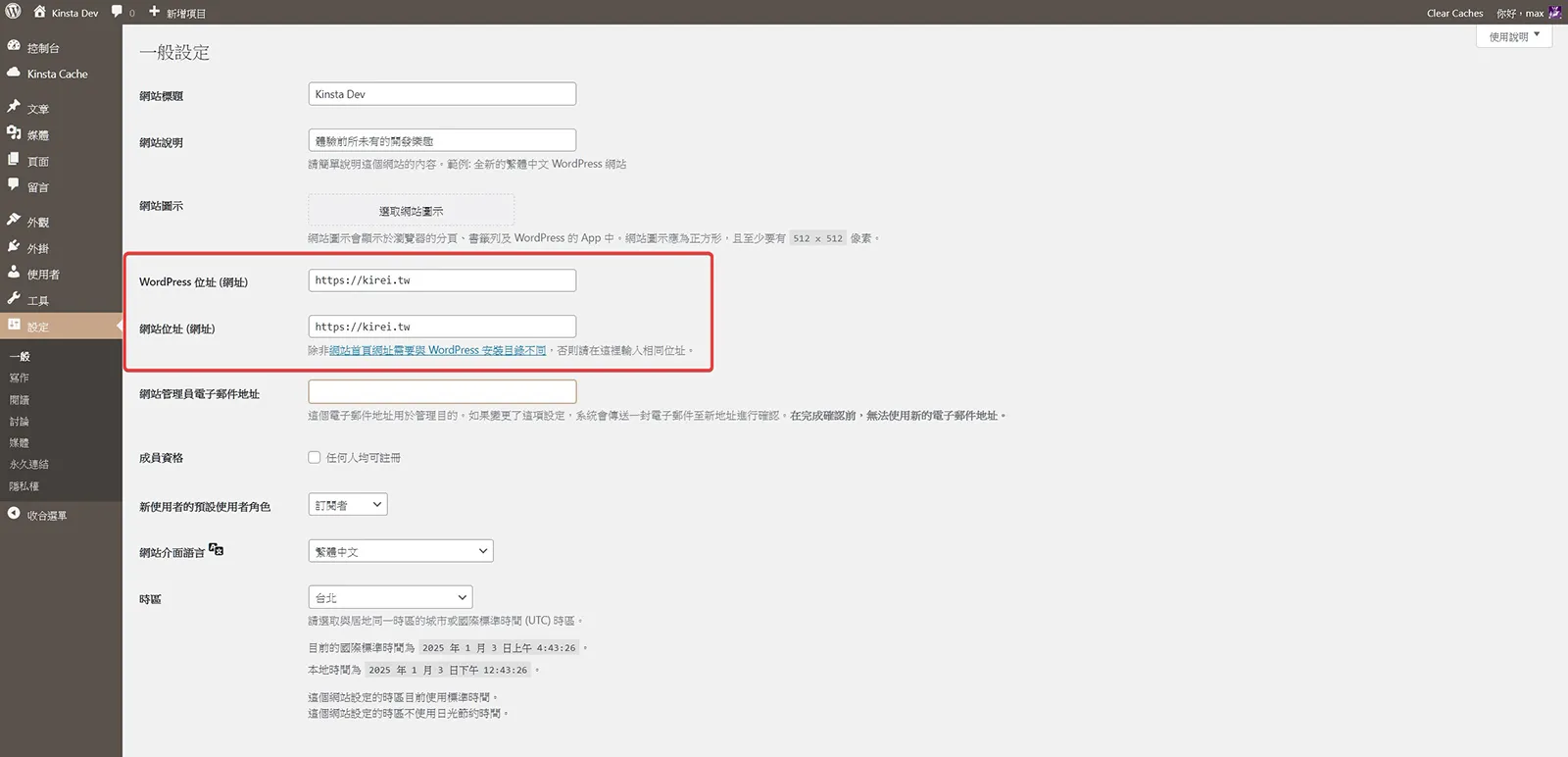This screenshot has height=757, width=1568.
Task: Click Clear Caches in the admin bar
Action: (x=1454, y=13)
